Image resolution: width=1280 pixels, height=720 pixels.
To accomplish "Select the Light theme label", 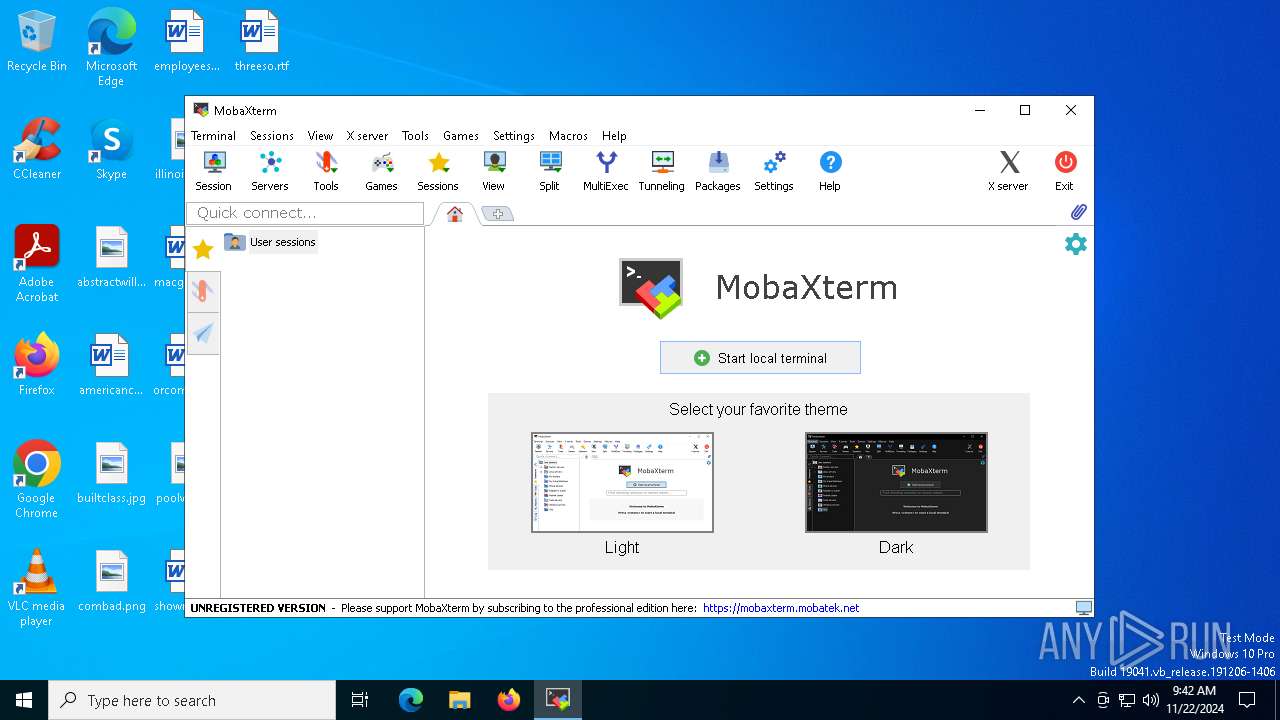I will pos(622,547).
